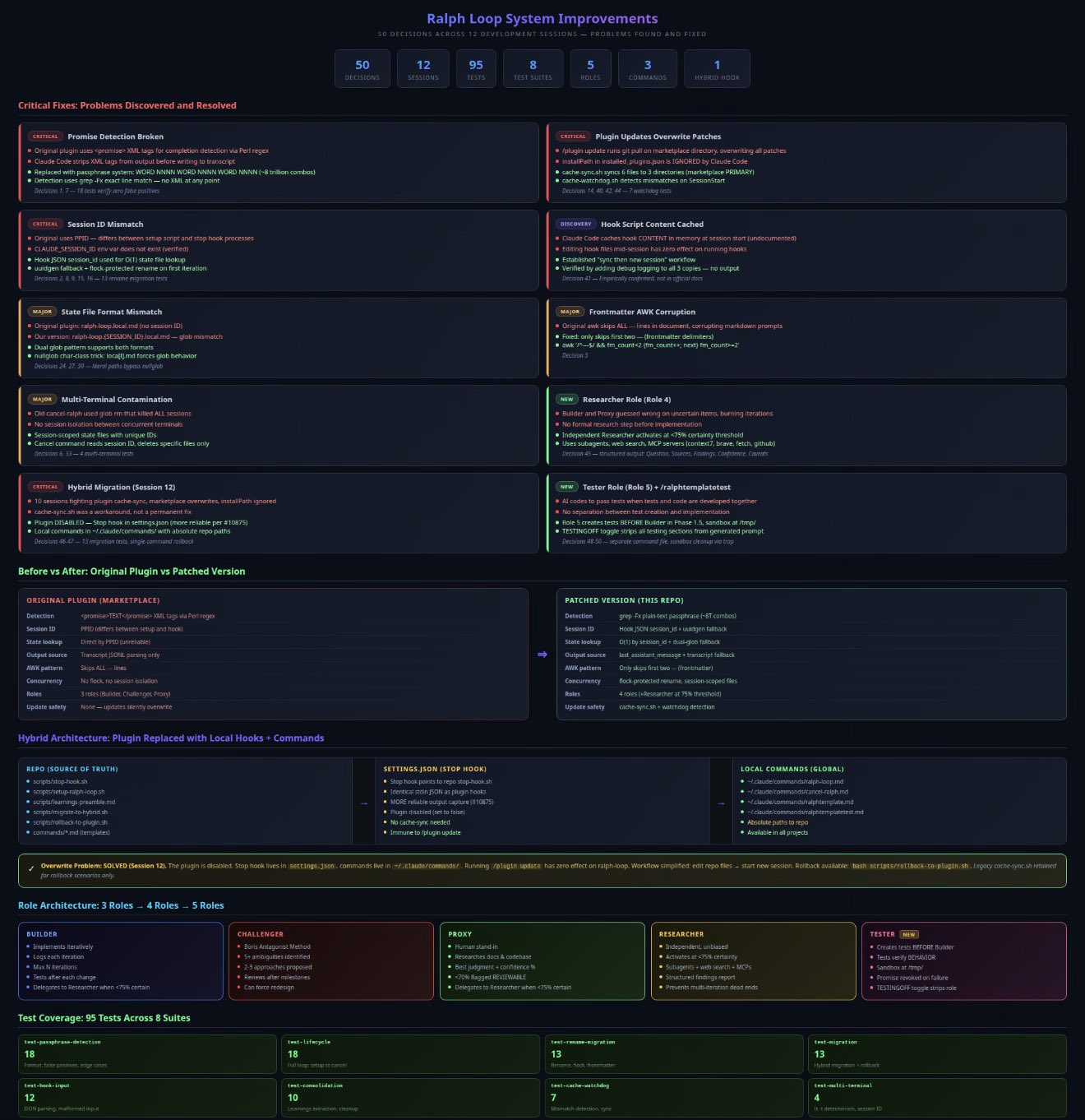Select the State File Format Mismatch title

point(112,312)
